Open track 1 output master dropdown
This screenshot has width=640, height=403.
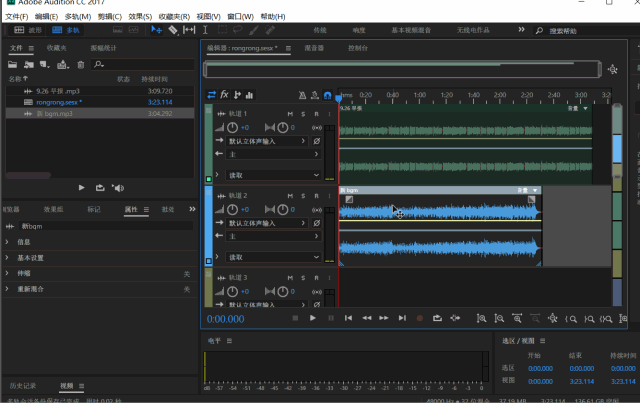(273, 154)
